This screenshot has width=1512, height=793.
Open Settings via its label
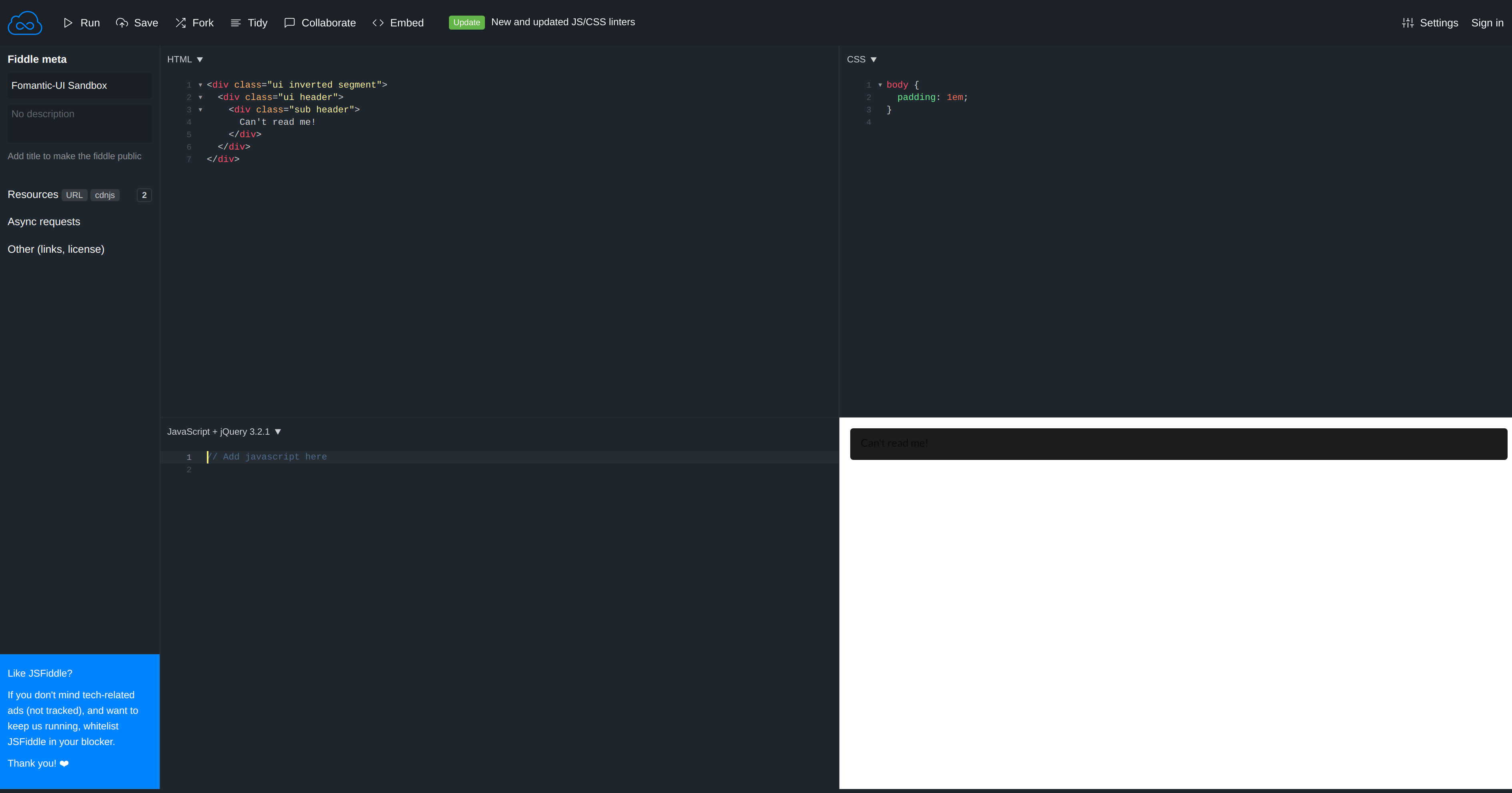coord(1439,23)
